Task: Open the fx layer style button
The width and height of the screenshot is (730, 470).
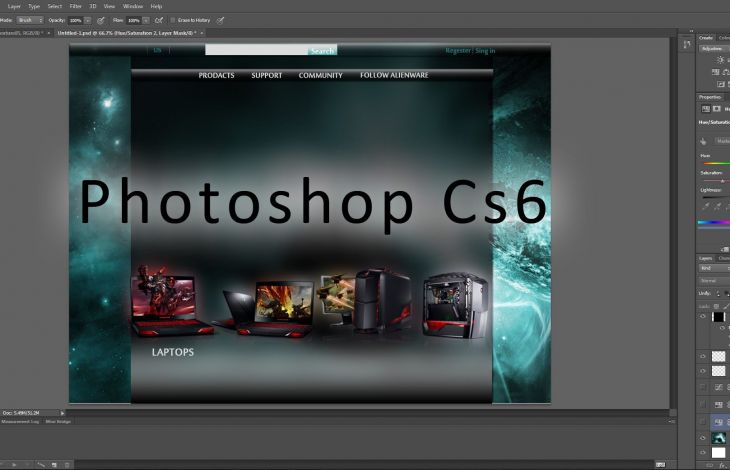Action: pos(722,465)
